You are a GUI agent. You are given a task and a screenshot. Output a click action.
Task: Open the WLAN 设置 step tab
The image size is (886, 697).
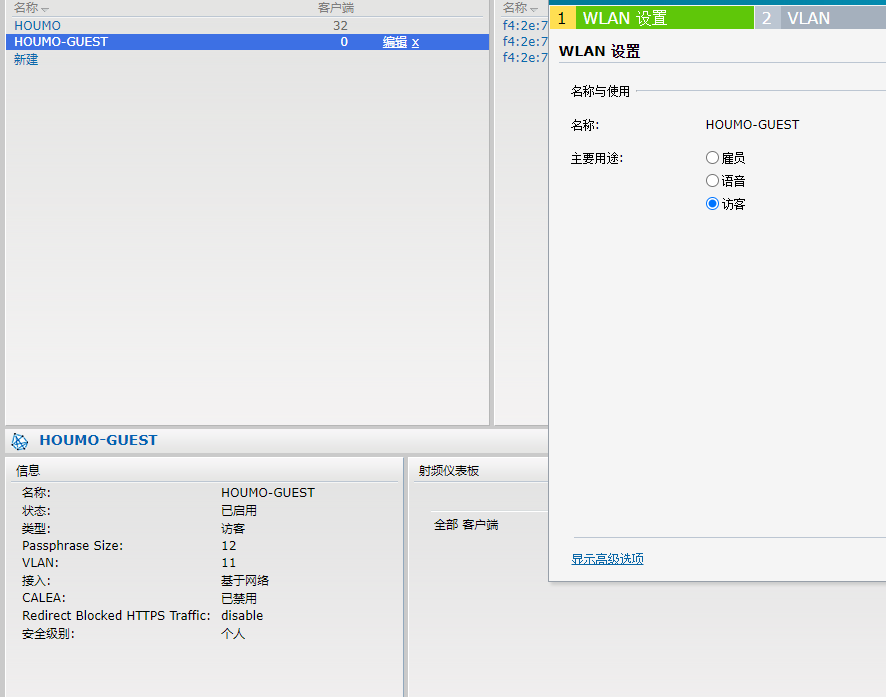(x=652, y=18)
